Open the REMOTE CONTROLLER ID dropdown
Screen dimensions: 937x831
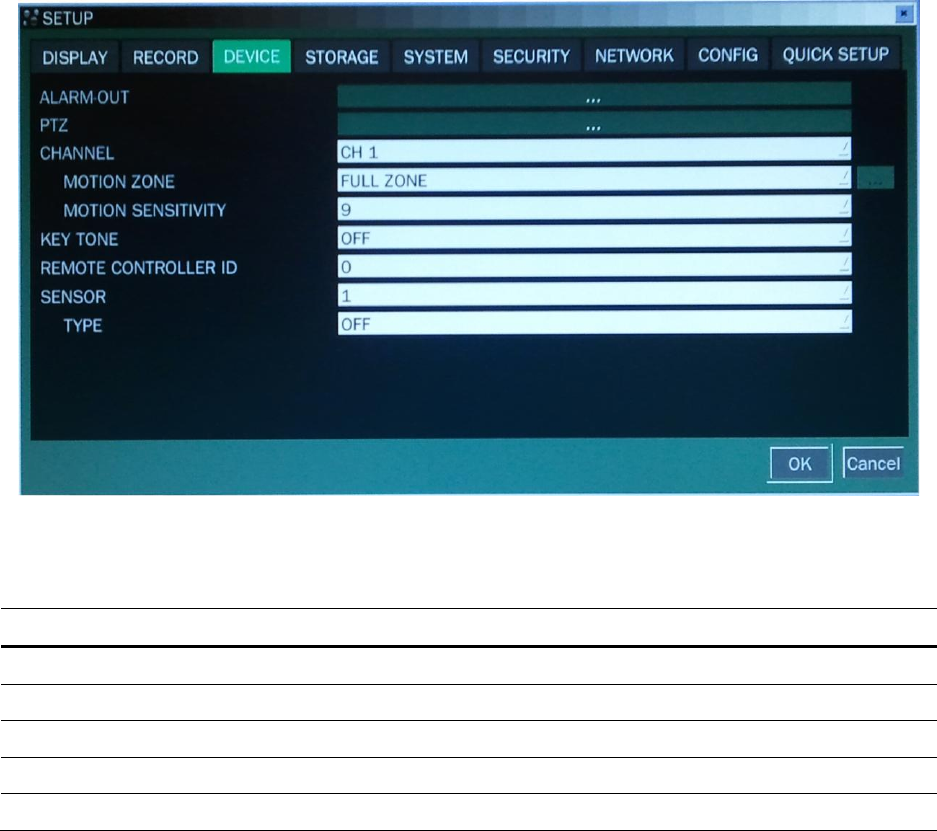[594, 266]
